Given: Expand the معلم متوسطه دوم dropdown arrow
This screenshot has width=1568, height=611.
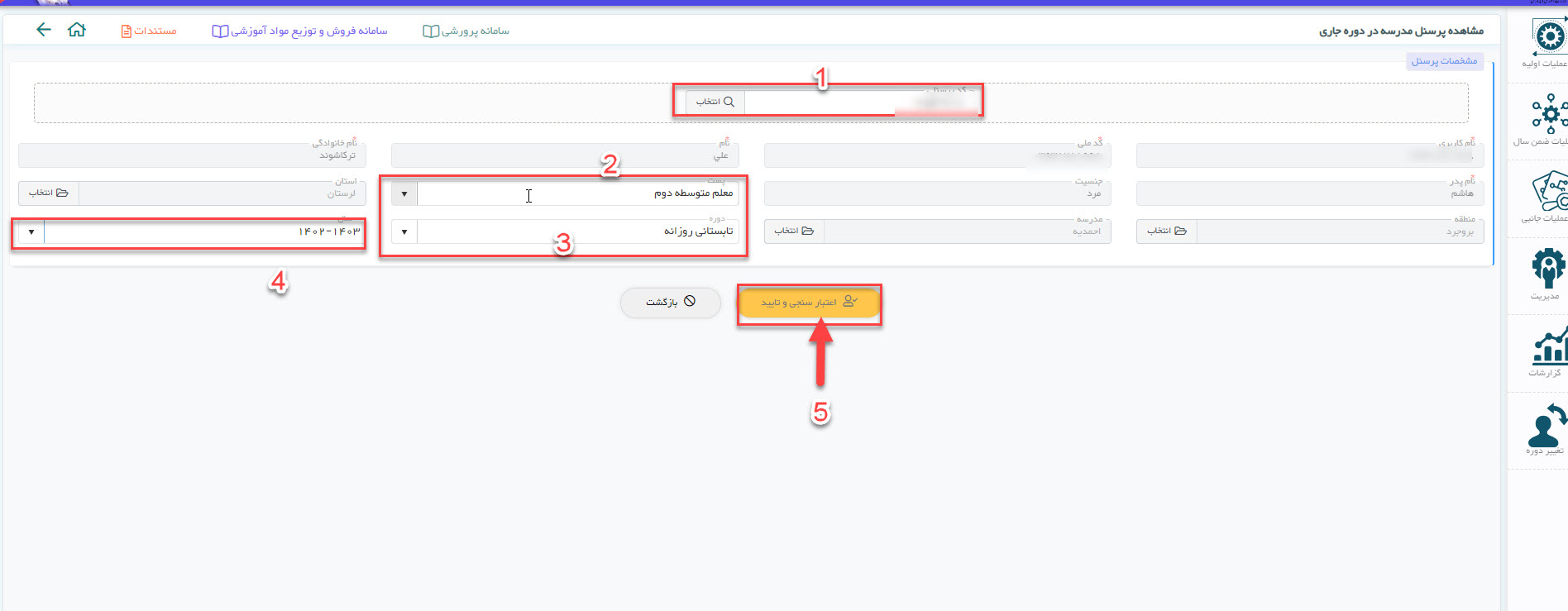Looking at the screenshot, I should click(404, 193).
